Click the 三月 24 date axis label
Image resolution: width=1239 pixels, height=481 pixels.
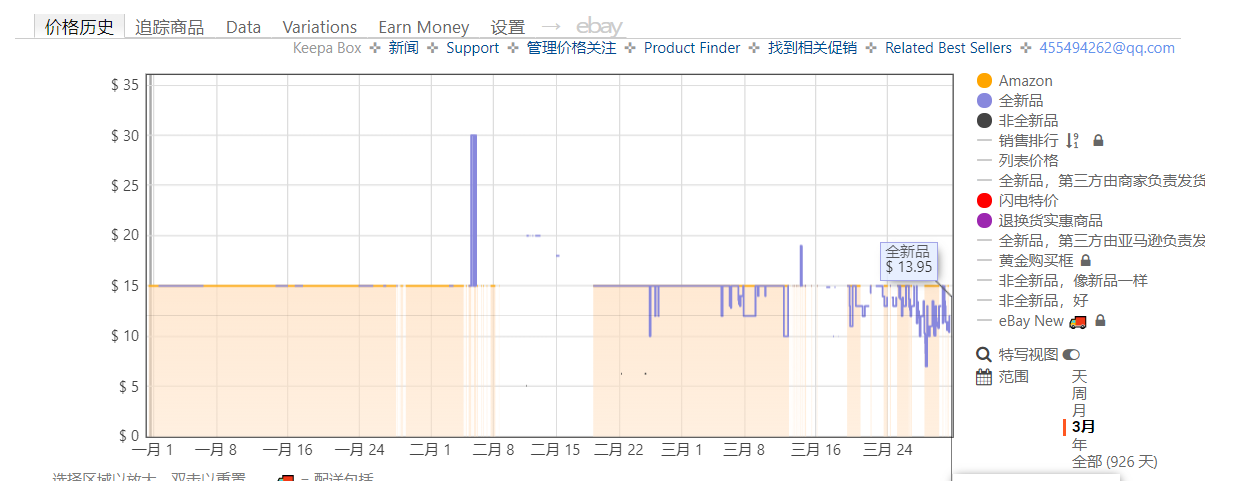tap(888, 450)
